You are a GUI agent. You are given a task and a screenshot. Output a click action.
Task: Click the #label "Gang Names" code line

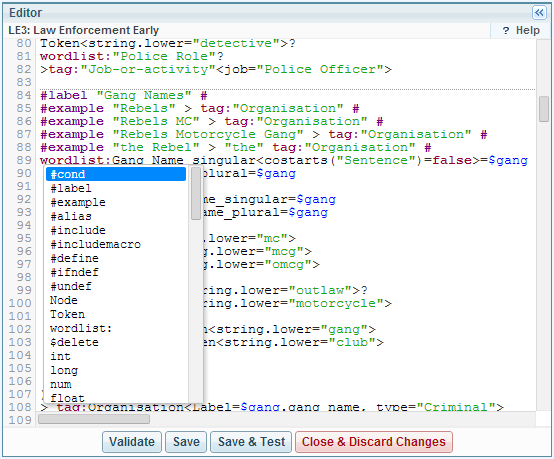[x=124, y=95]
